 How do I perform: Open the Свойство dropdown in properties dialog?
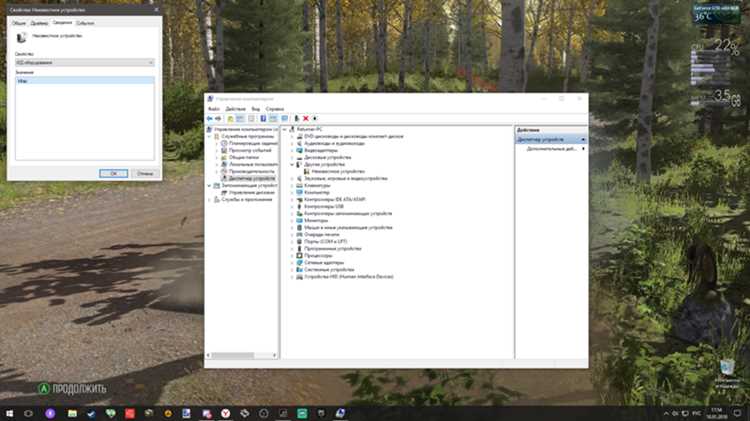tap(85, 63)
